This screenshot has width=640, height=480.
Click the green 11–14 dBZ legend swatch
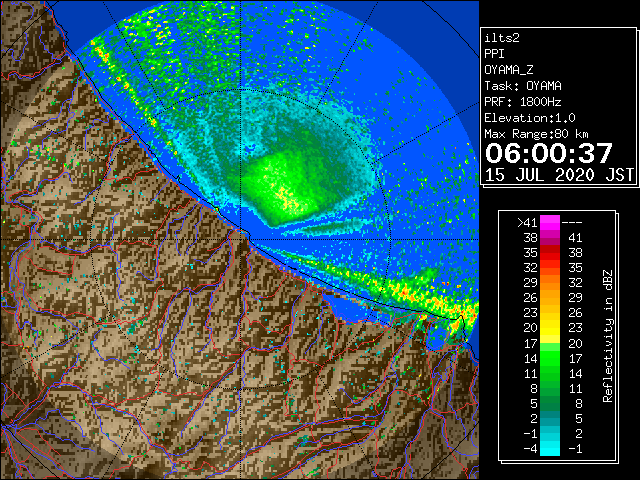(550, 373)
